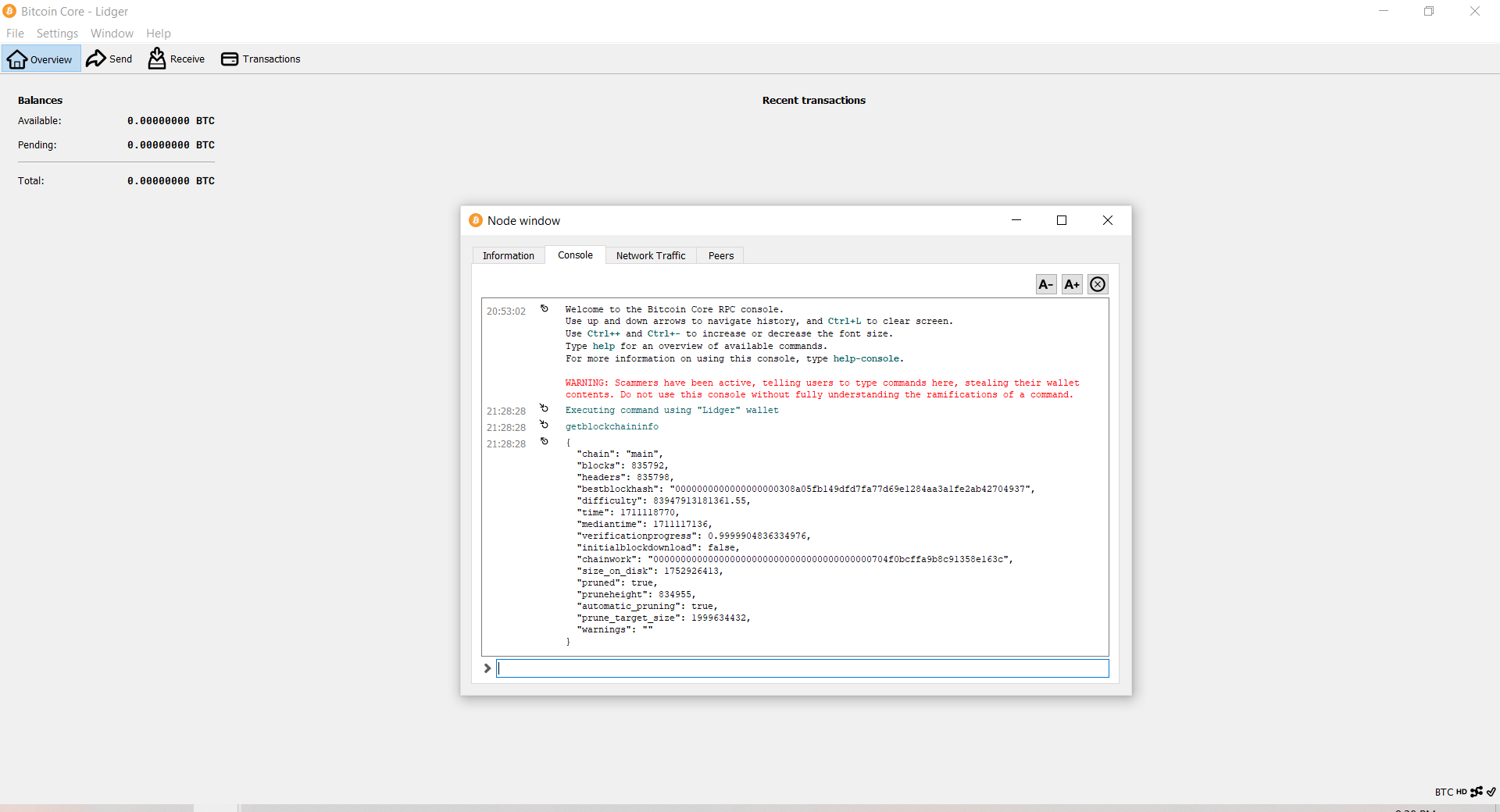Clear the console with the X-circle button

point(1098,284)
